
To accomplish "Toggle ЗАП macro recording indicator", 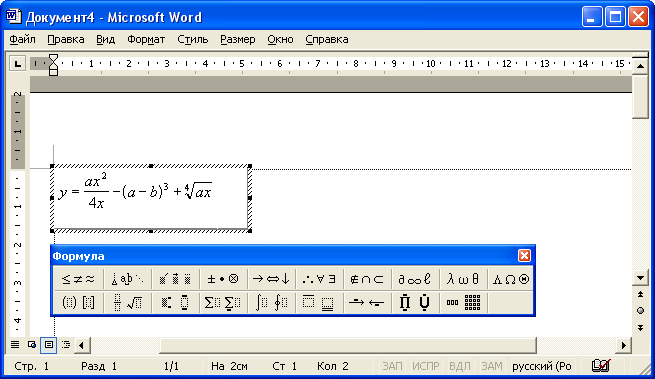I will [x=392, y=366].
